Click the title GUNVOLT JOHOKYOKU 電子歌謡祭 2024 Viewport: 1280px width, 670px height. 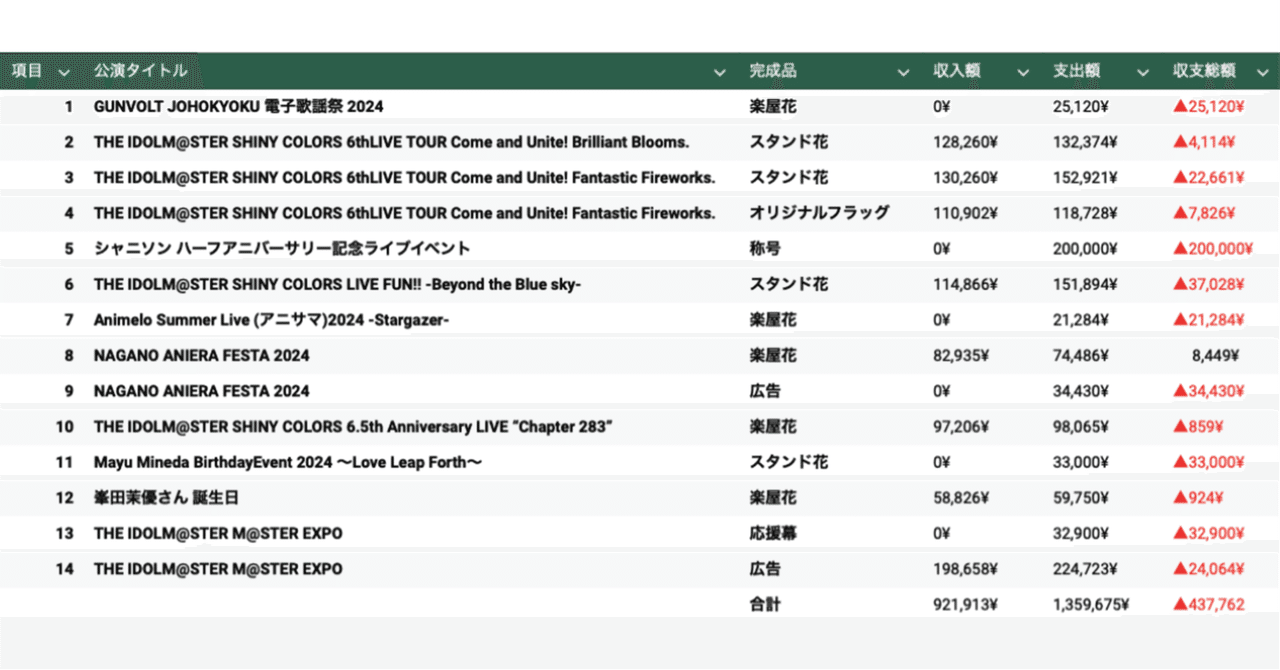239,106
